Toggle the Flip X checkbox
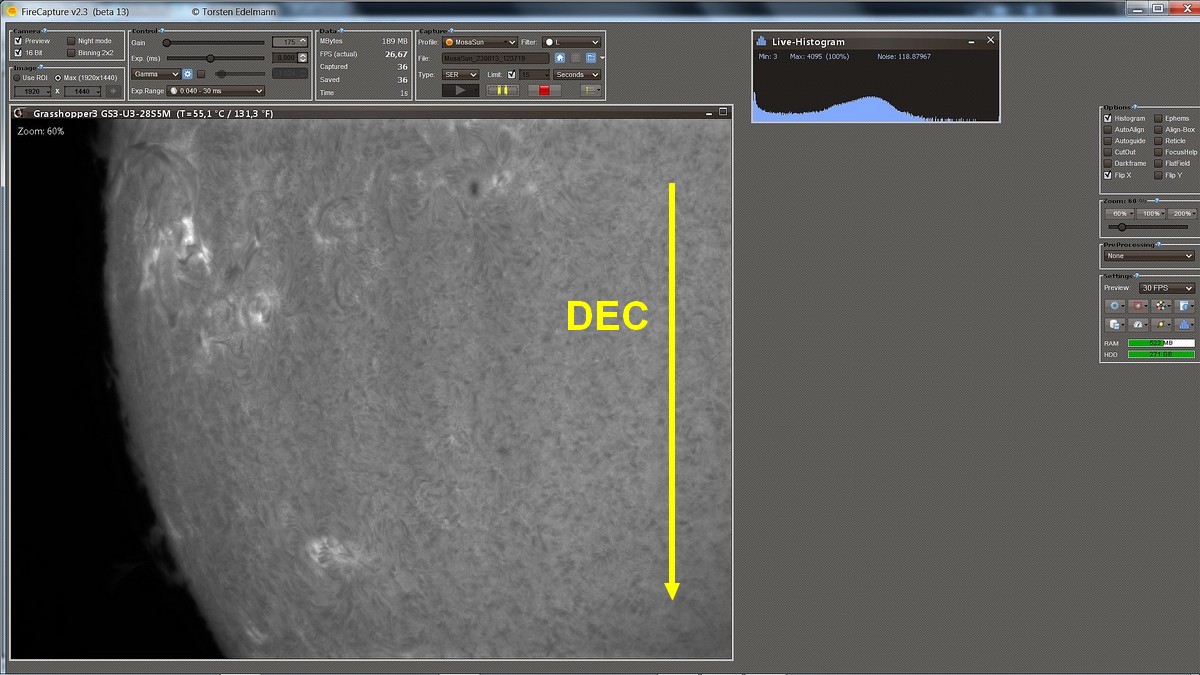Image resolution: width=1200 pixels, height=675 pixels. point(1108,174)
